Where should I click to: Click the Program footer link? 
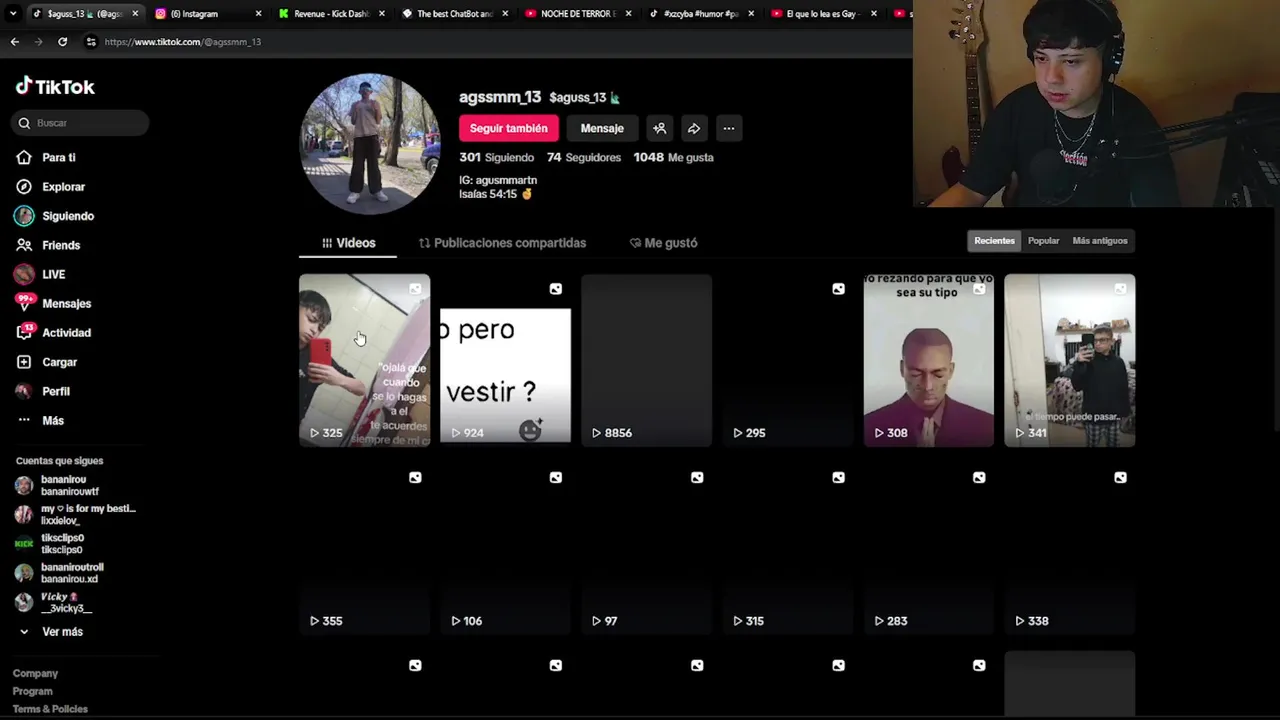click(x=32, y=691)
